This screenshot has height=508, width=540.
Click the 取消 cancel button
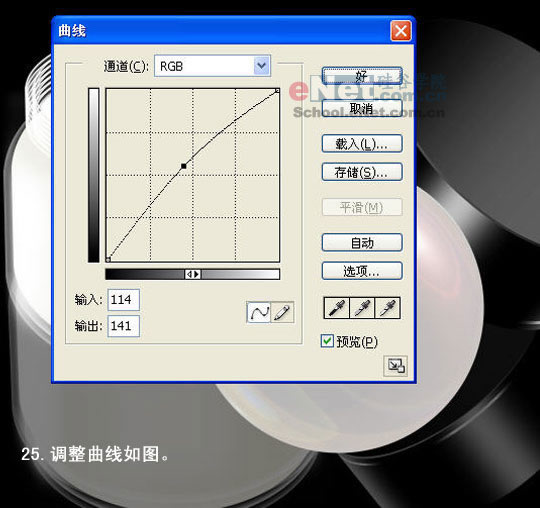coord(362,108)
